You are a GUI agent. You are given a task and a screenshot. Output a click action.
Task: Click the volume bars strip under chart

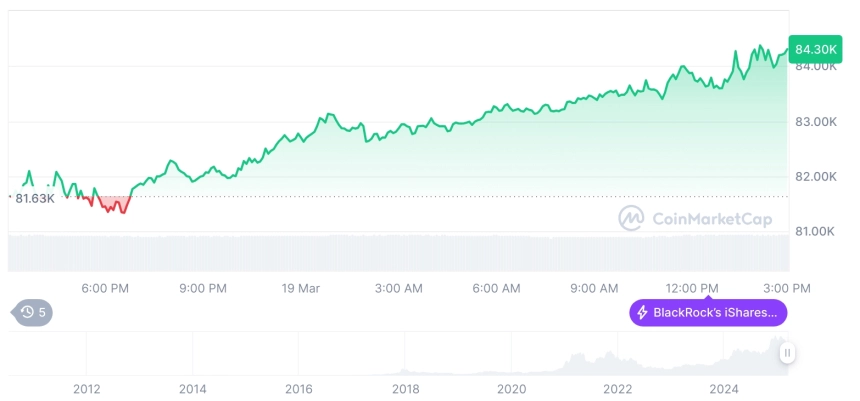[x=399, y=253]
